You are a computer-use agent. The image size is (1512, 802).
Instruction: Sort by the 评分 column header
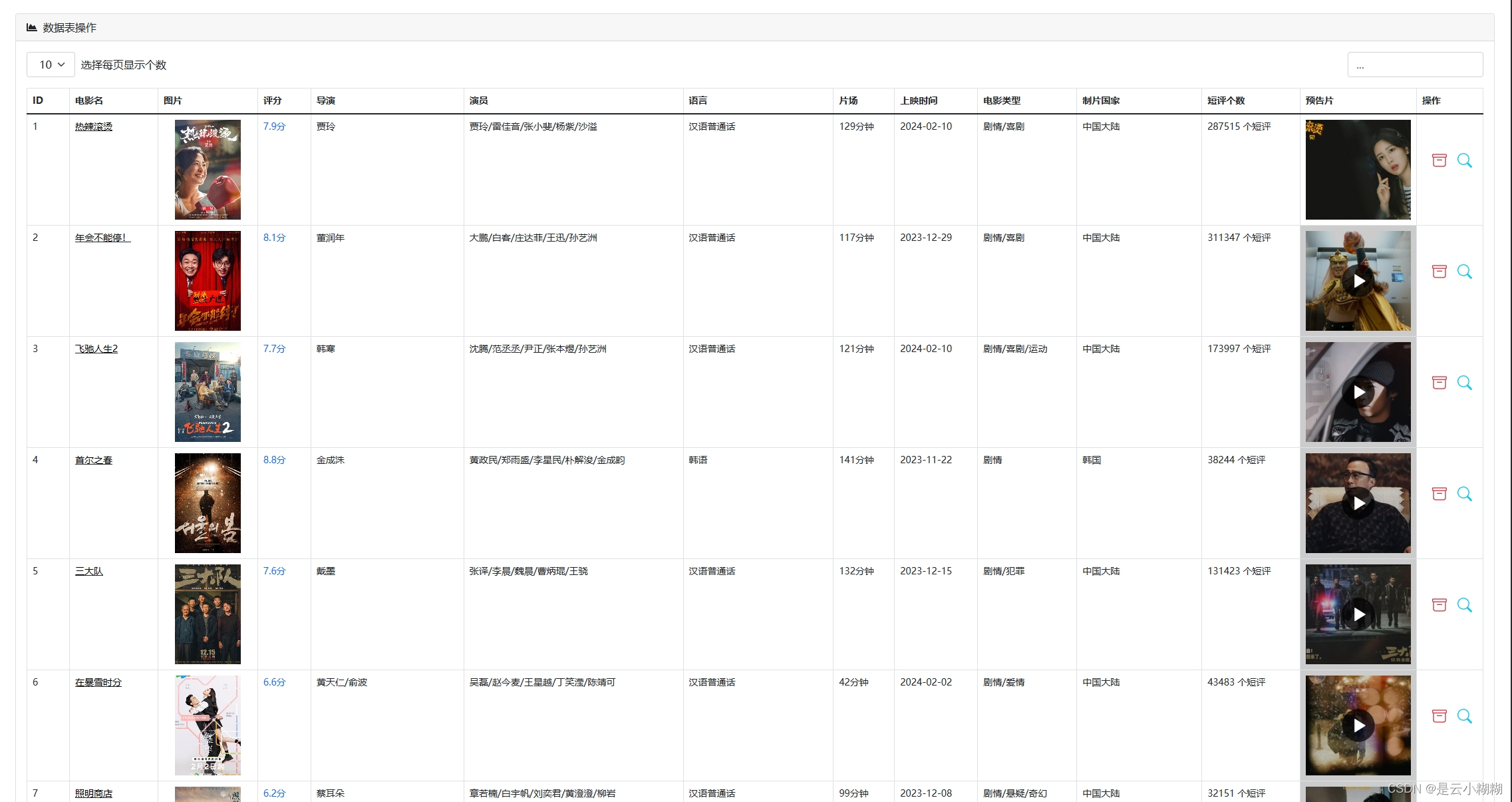(273, 100)
